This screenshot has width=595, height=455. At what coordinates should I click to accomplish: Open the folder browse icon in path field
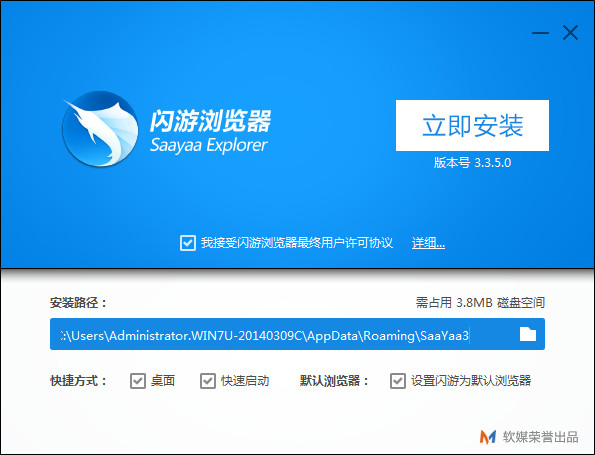pos(528,334)
